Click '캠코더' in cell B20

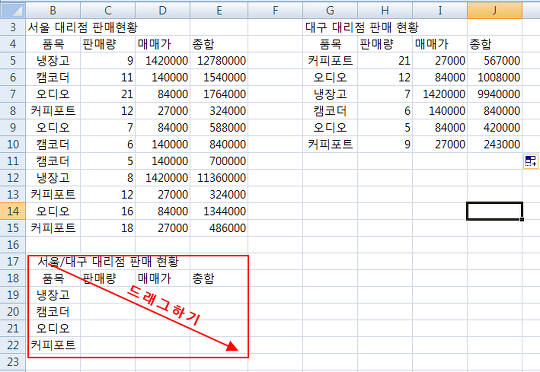click(53, 312)
